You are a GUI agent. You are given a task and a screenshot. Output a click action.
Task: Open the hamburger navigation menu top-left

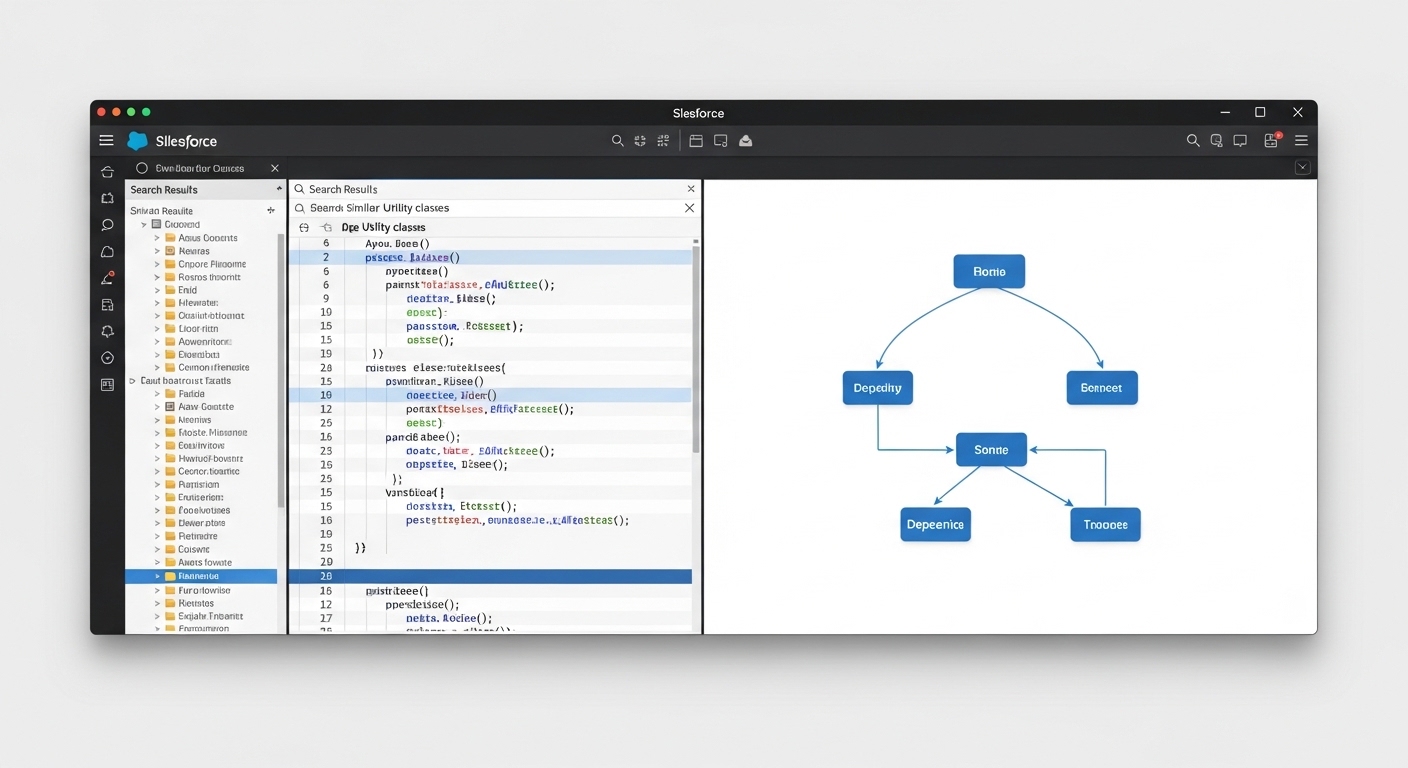click(106, 140)
